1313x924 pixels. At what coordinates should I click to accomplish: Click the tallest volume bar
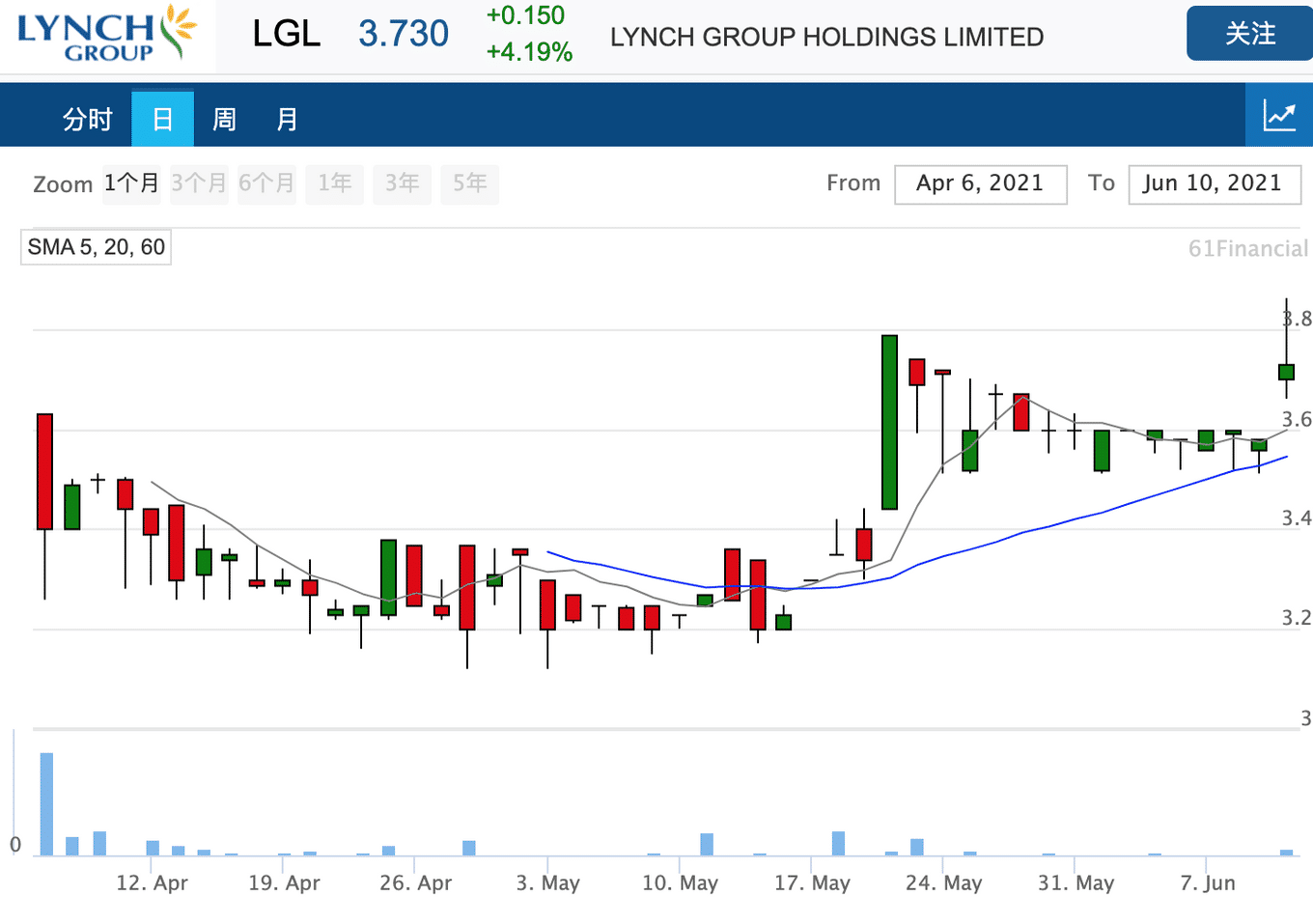(46, 804)
